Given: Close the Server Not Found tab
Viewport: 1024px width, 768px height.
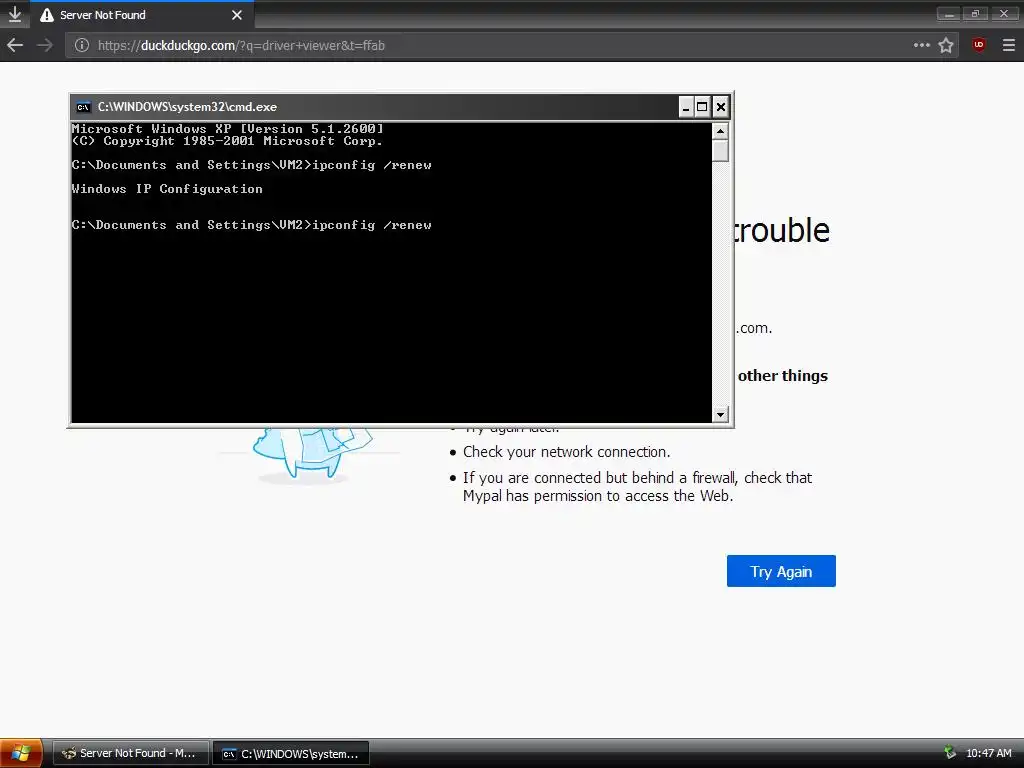Looking at the screenshot, I should (237, 14).
